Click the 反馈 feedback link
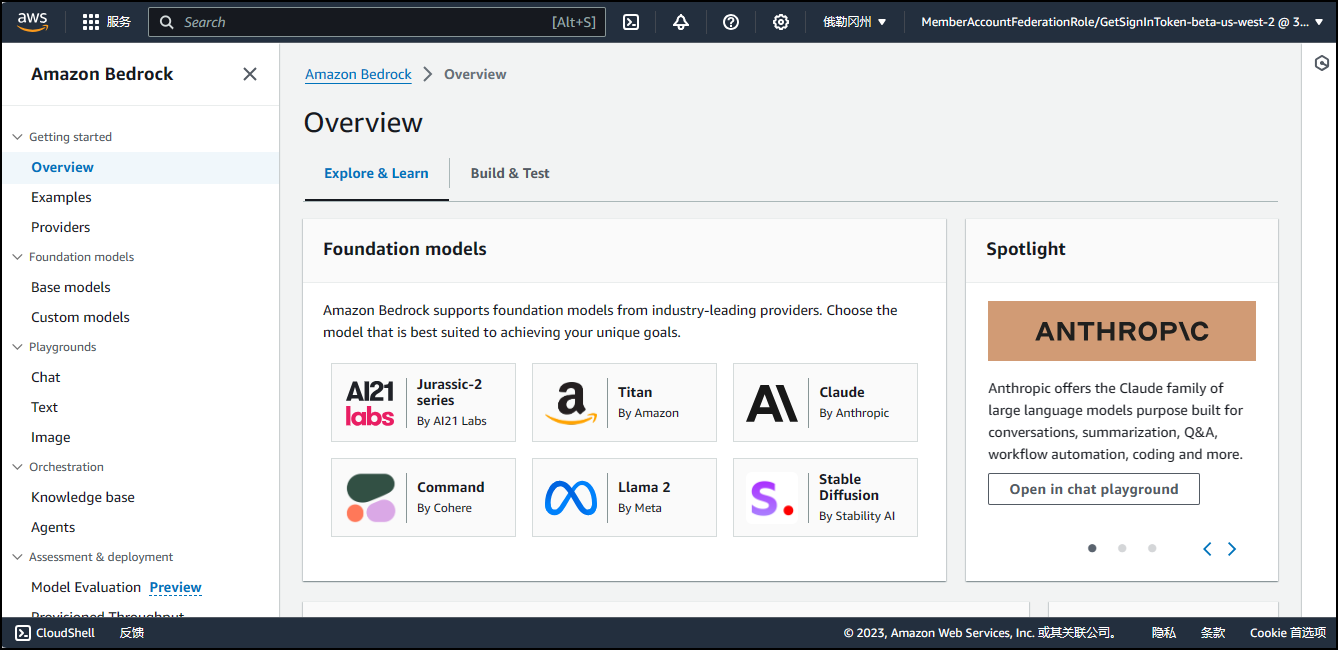Viewport: 1338px width, 650px height. pyautogui.click(x=132, y=633)
